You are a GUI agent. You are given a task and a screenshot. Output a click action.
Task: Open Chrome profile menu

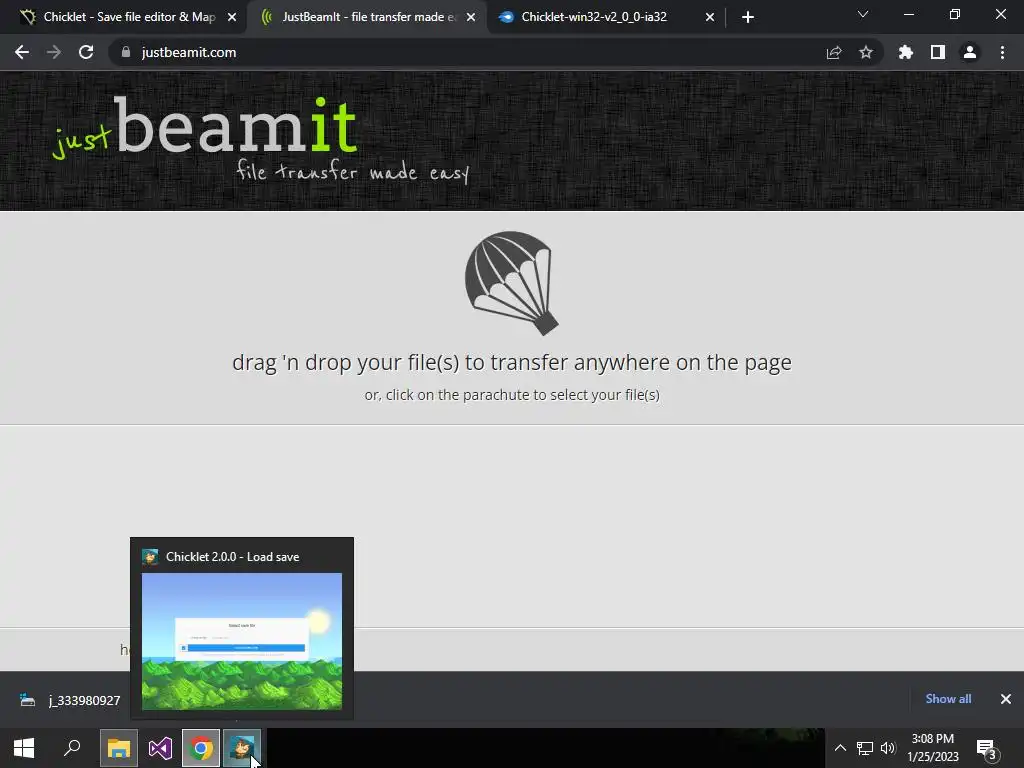coord(969,52)
